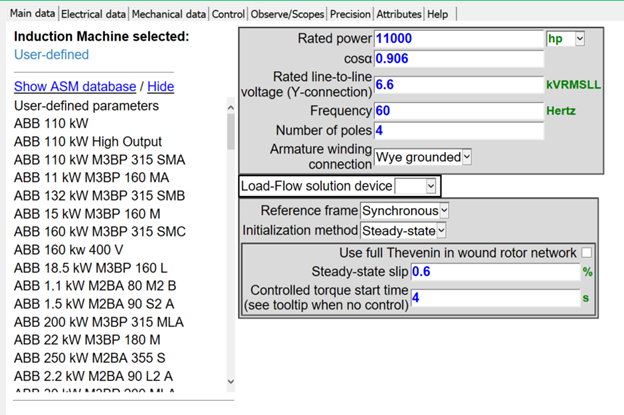Viewport: 624px width, 415px height.
Task: Switch to the Main data tab
Action: [32, 14]
